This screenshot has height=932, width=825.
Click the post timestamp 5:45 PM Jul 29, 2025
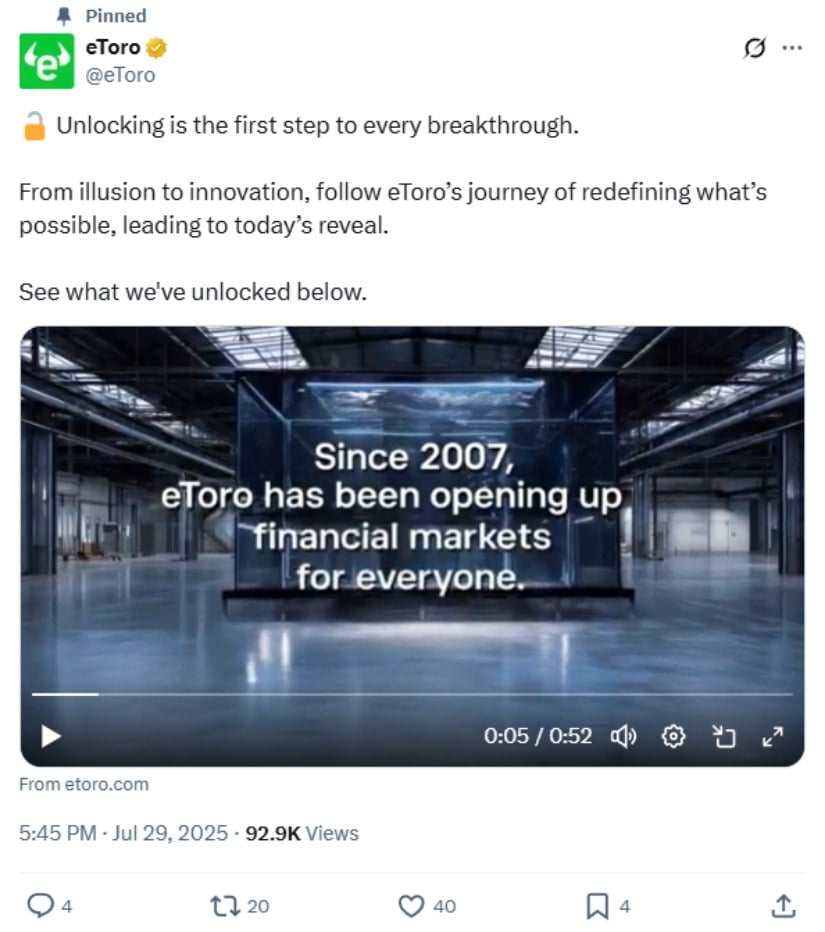[126, 833]
